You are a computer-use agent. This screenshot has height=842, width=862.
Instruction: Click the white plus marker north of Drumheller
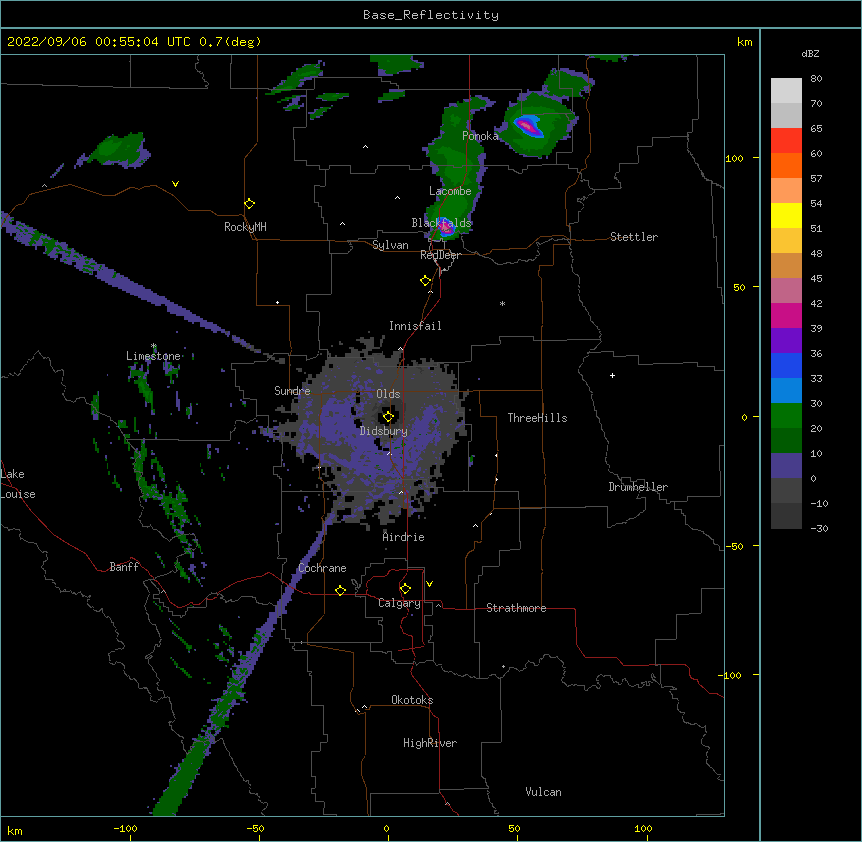612,375
